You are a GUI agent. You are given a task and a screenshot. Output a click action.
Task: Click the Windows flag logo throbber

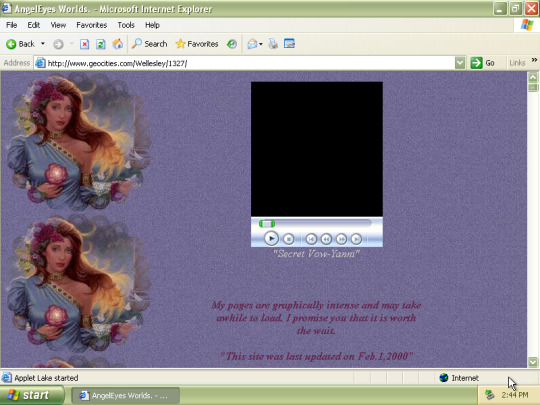[x=527, y=25]
